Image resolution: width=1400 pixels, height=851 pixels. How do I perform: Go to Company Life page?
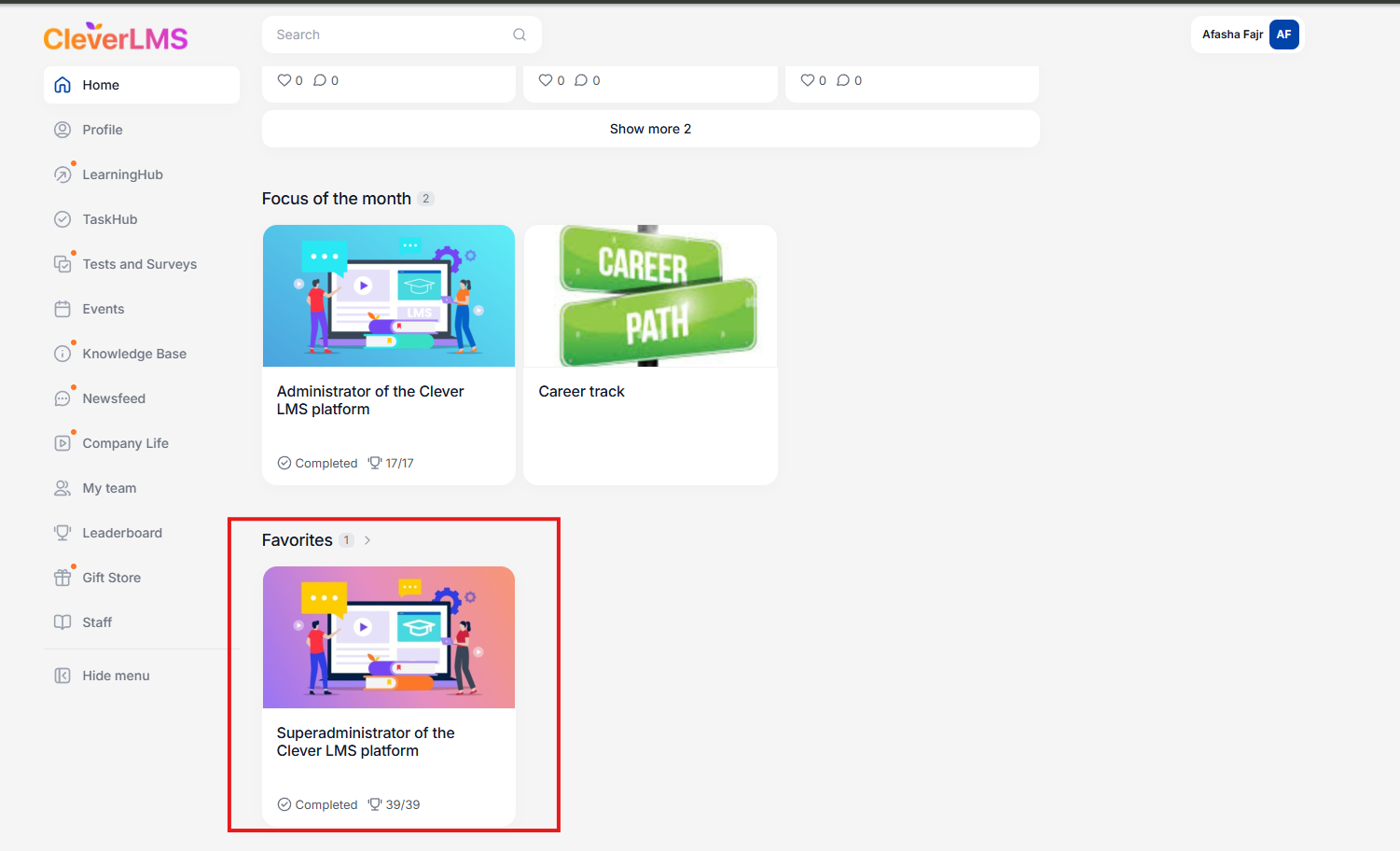click(142, 443)
